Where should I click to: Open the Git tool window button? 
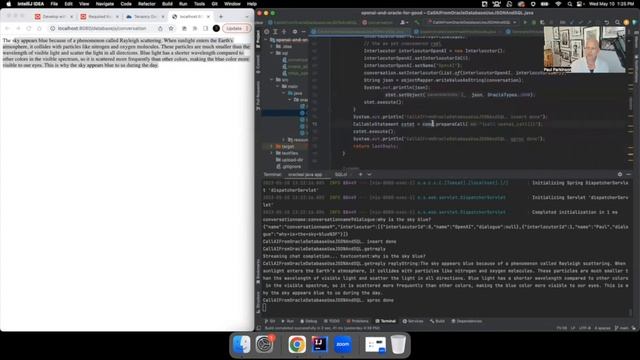tap(270, 321)
